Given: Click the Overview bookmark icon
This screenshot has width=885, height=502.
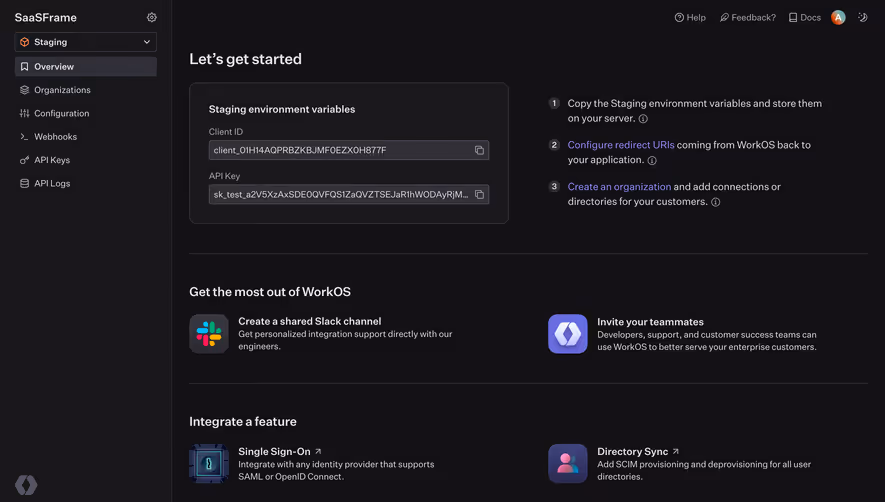Looking at the screenshot, I should pyautogui.click(x=24, y=67).
